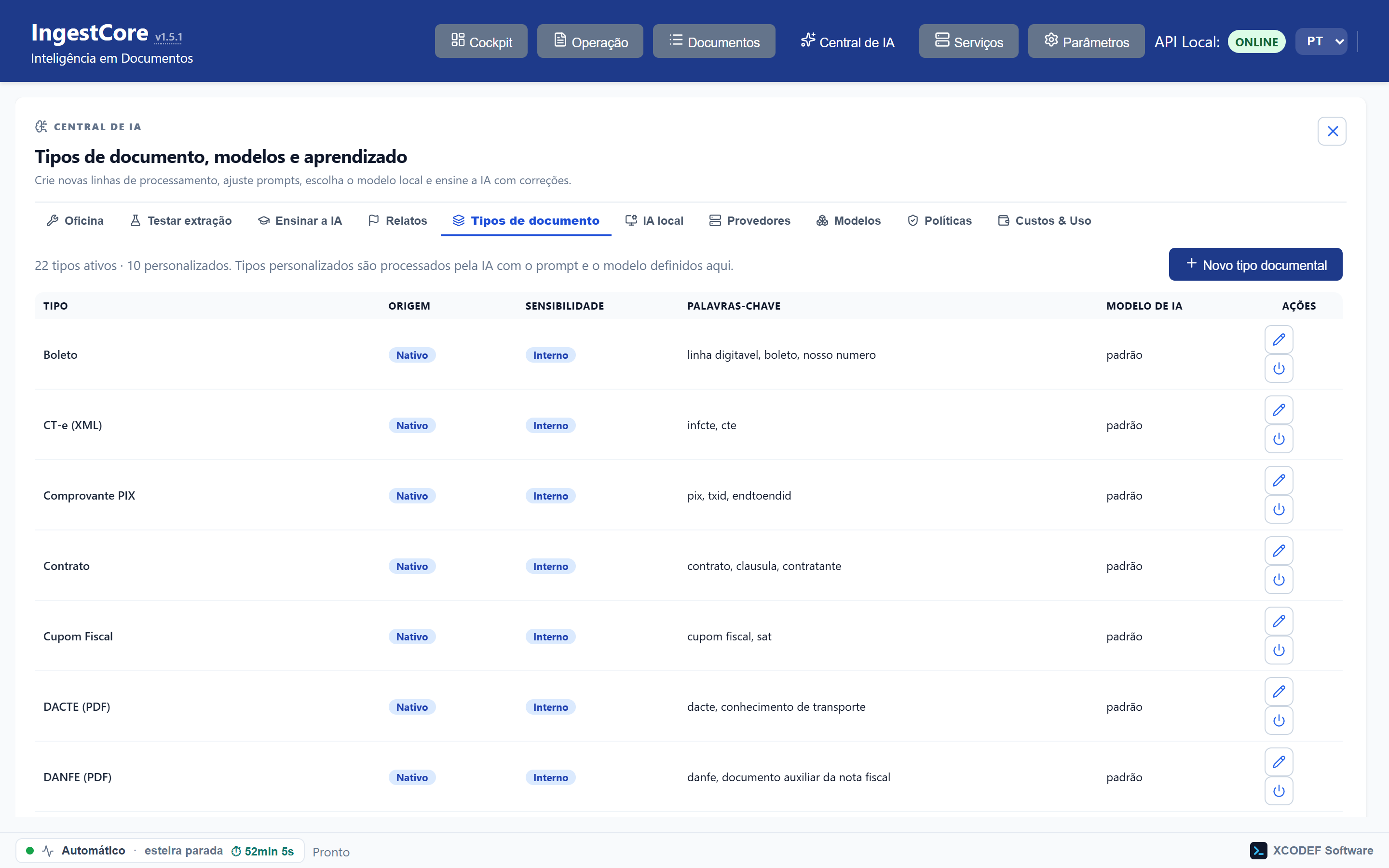1389x868 pixels.
Task: Edit the CT-e (XML) document type
Action: [x=1278, y=410]
